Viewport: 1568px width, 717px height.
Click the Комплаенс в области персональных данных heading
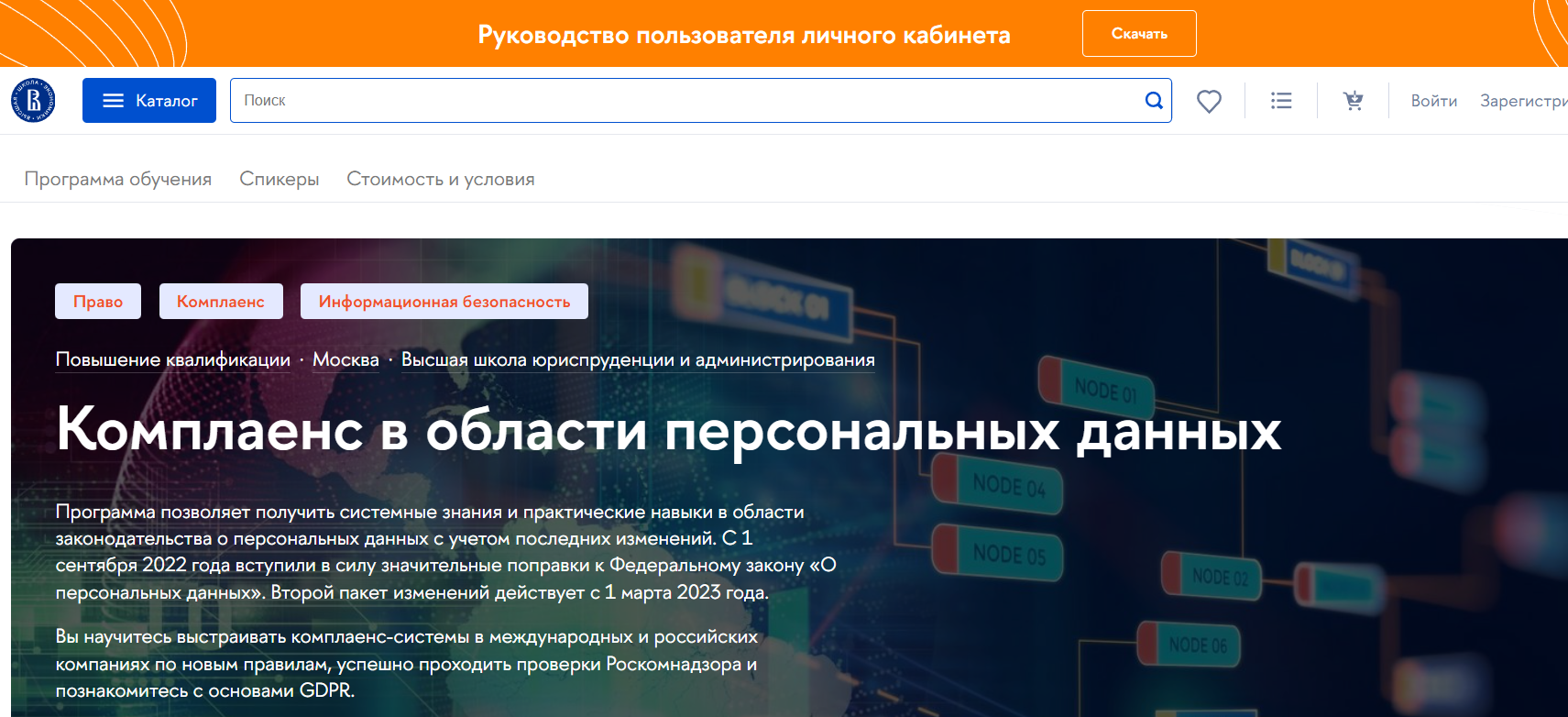[x=668, y=430]
